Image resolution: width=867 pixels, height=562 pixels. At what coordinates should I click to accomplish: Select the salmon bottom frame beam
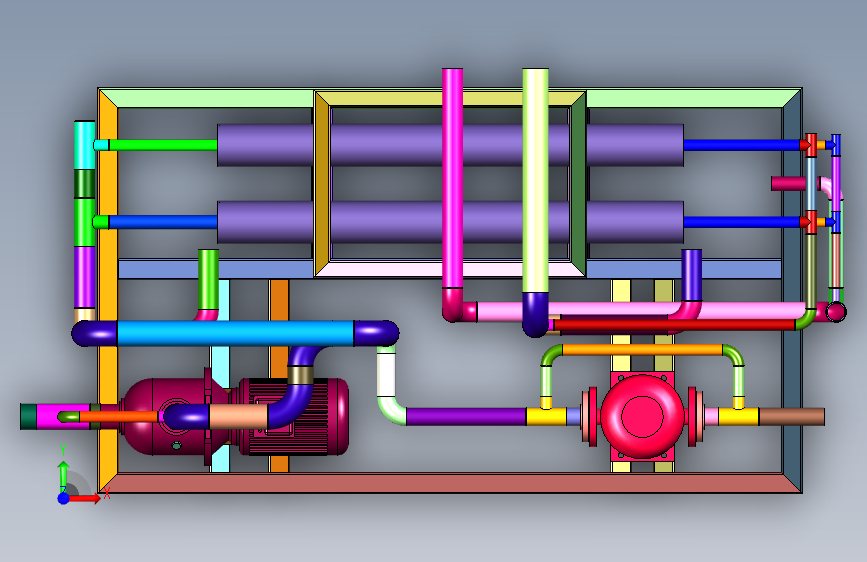(450, 483)
